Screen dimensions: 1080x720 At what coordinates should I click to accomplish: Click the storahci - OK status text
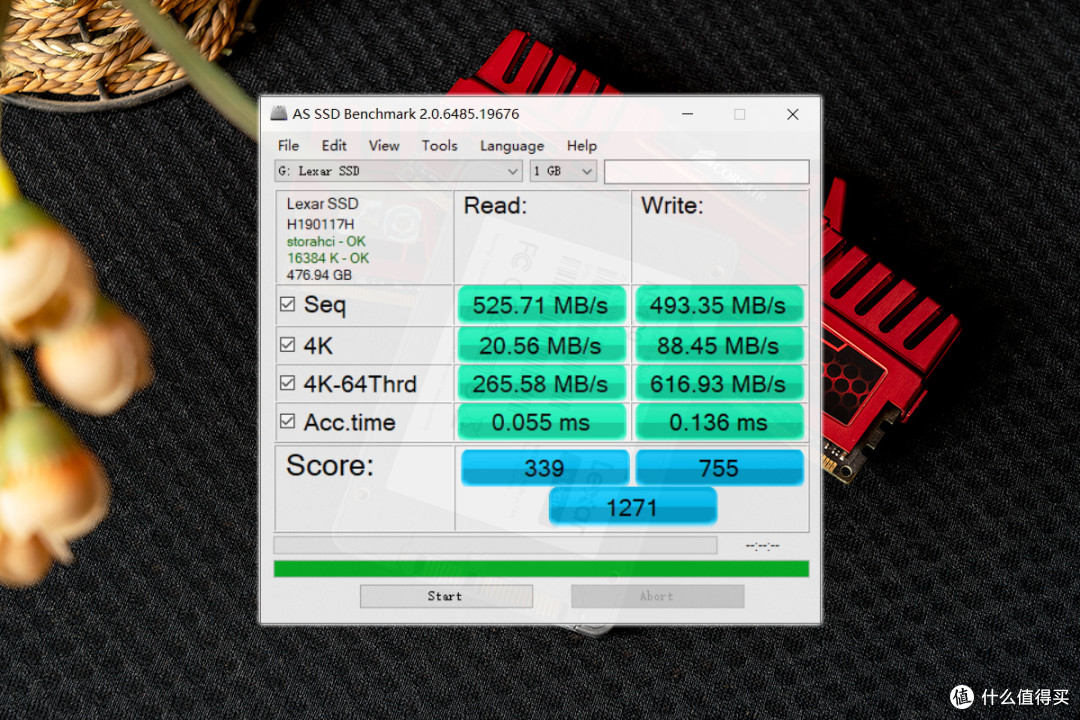[326, 241]
